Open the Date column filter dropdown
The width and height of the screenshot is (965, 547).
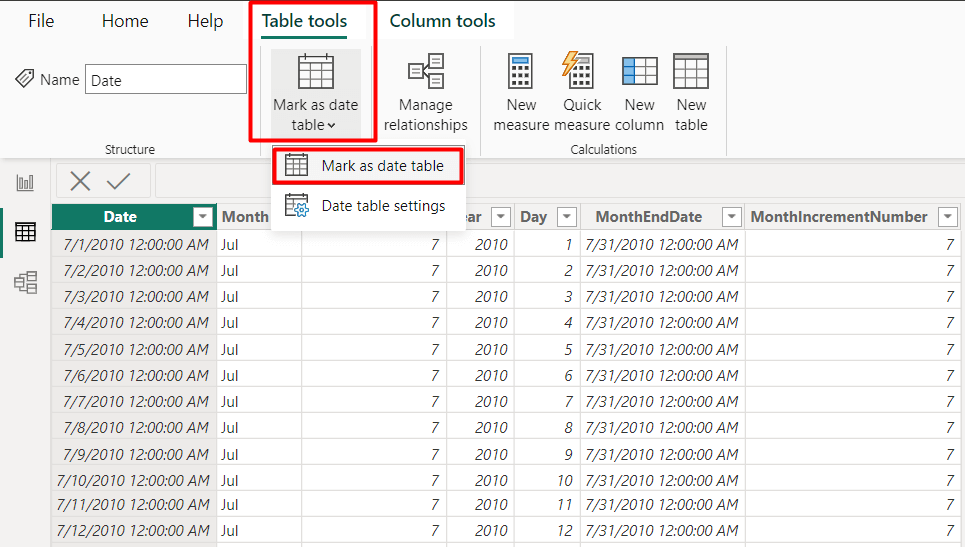pyautogui.click(x=202, y=217)
